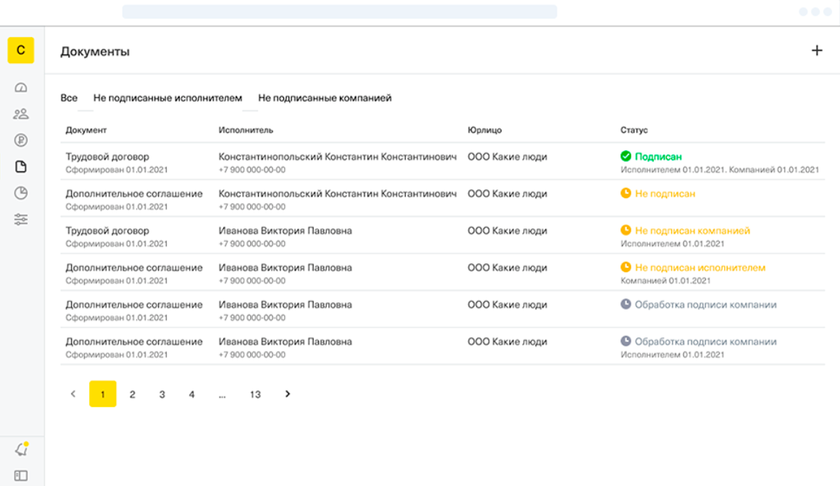Open the sliders settings icon in sidebar
Viewport: 840px width, 486px height.
(x=21, y=220)
